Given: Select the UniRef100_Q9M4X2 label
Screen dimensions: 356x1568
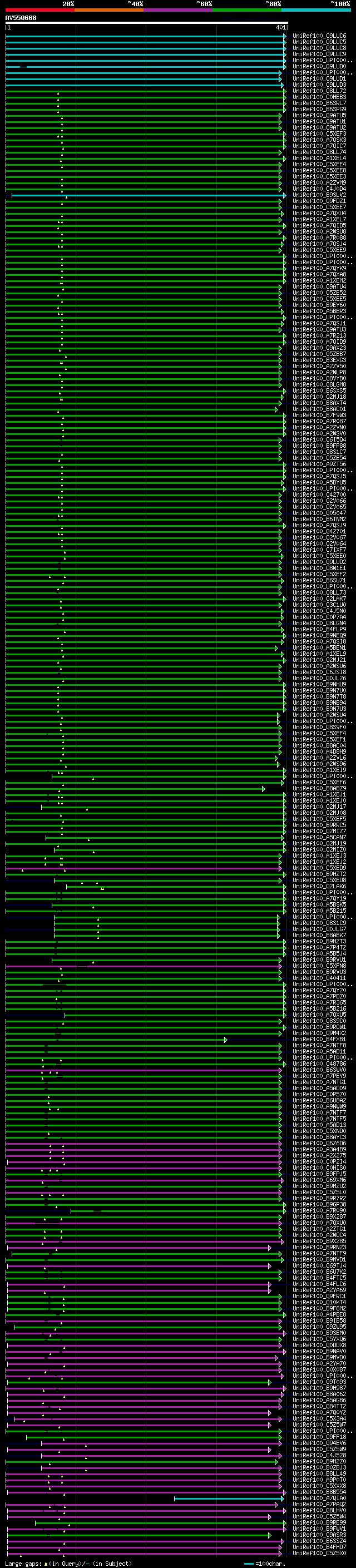Looking at the screenshot, I should (x=319, y=1033).
